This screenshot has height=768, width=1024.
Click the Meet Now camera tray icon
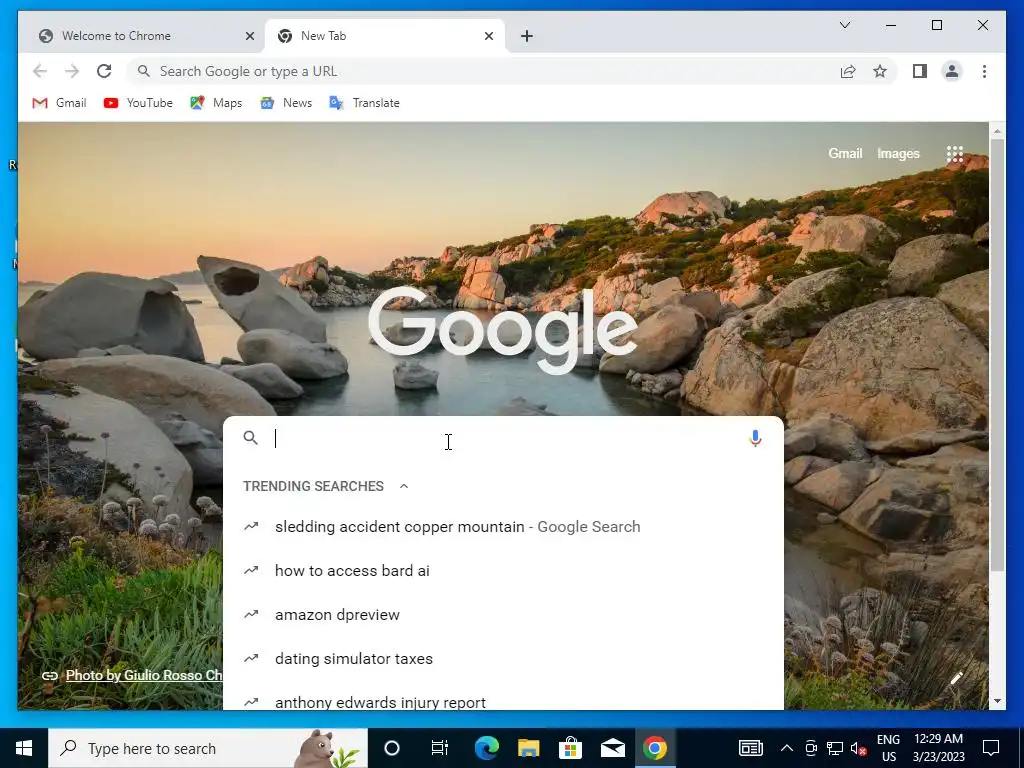(810, 748)
